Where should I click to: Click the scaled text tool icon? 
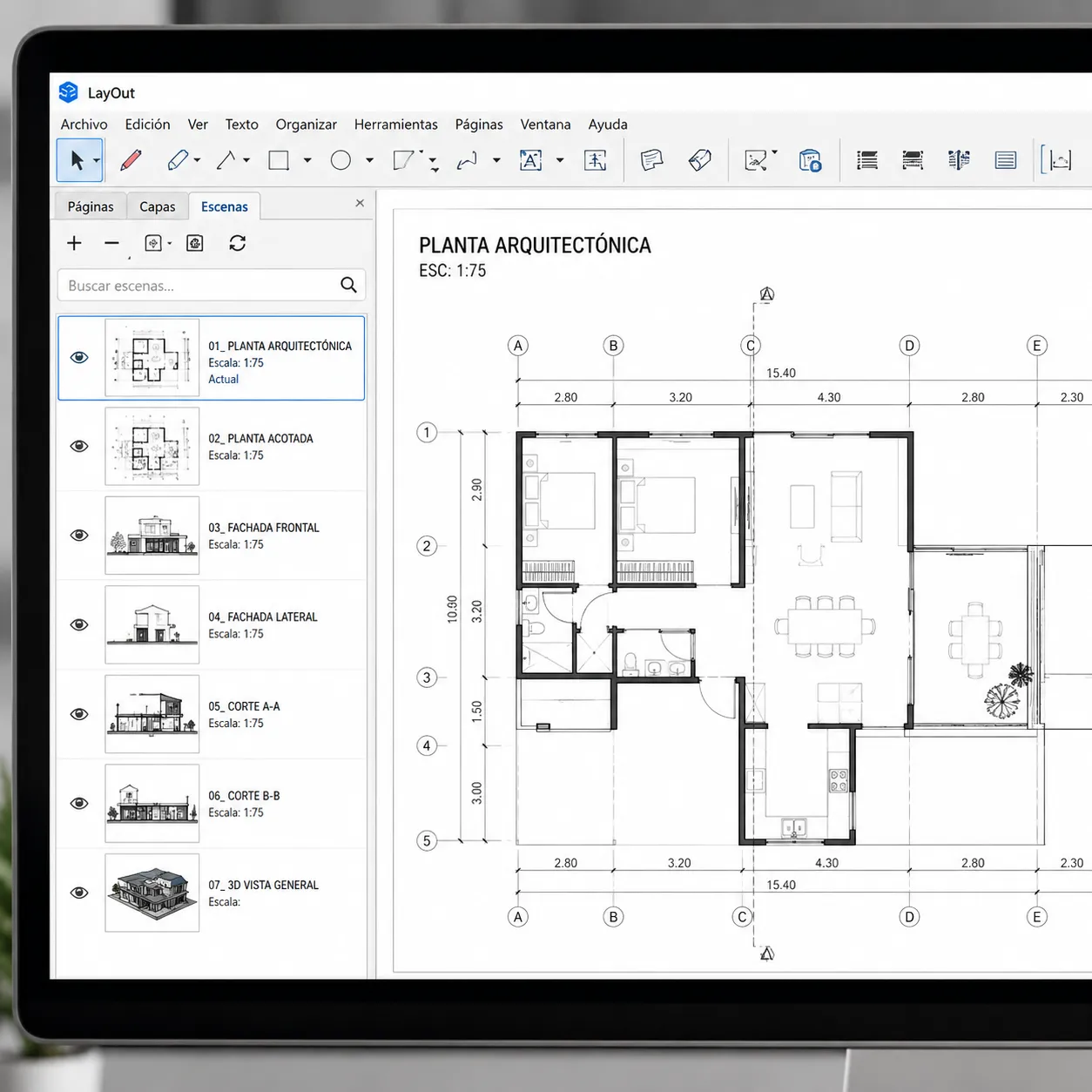[595, 160]
